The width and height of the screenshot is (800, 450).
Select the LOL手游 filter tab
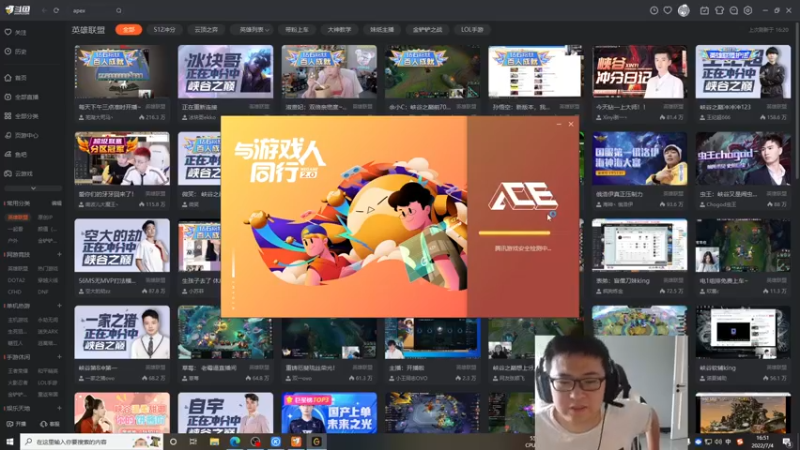coord(472,30)
